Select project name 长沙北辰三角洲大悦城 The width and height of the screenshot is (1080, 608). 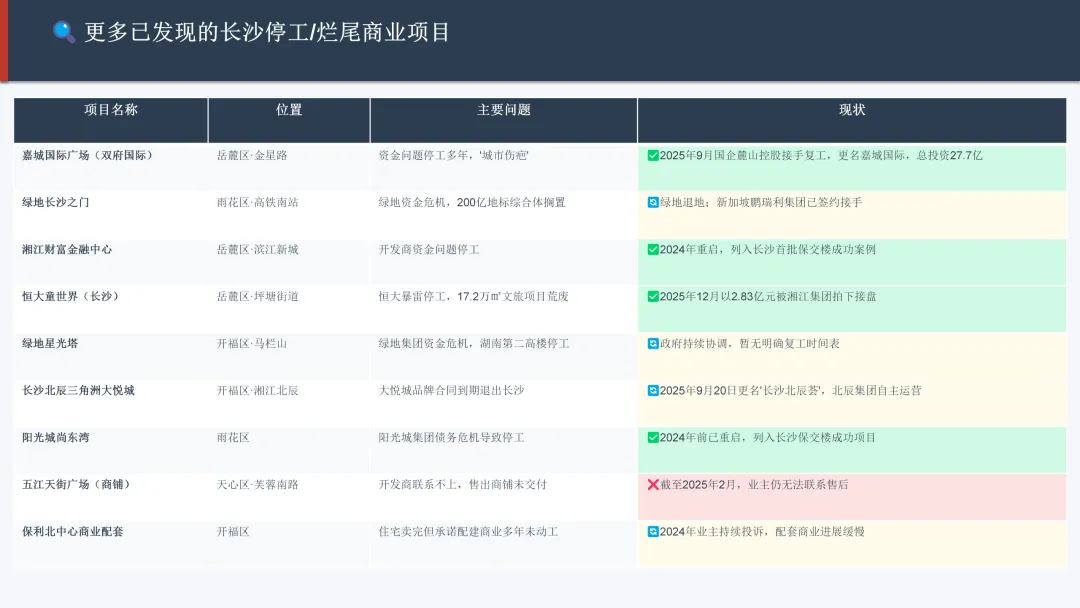[78, 390]
